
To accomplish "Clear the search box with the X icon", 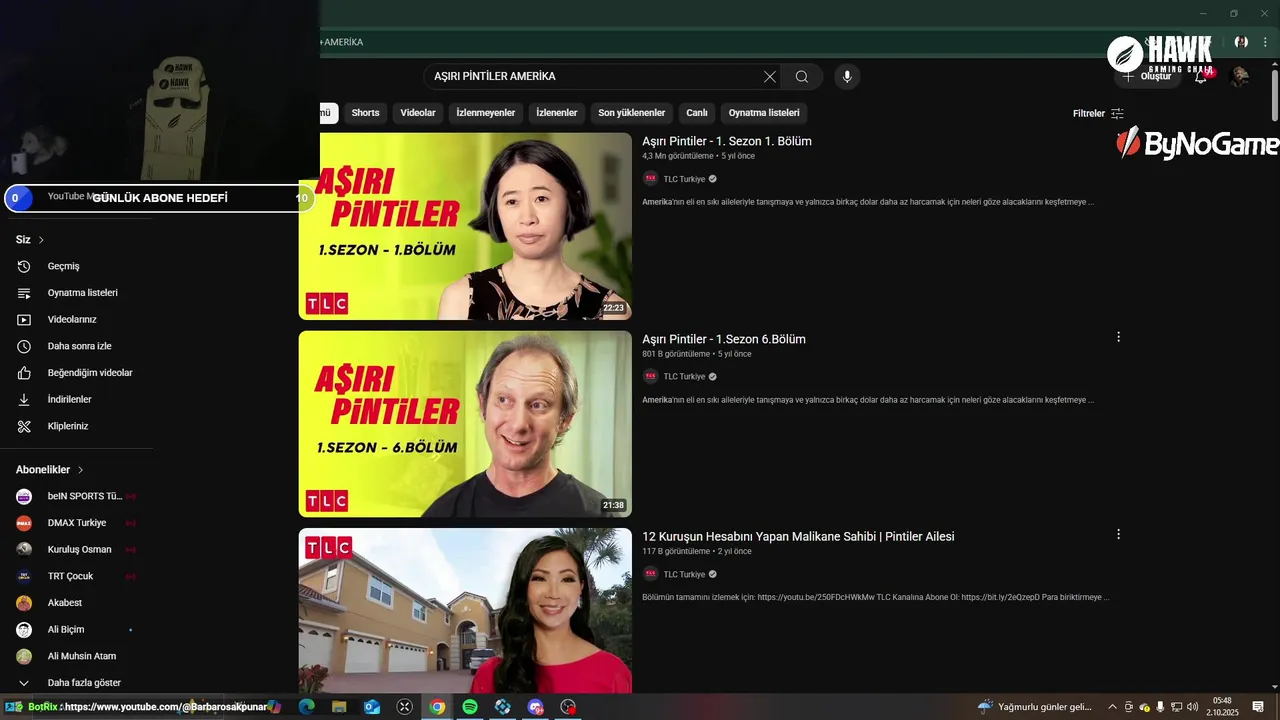I will 770,77.
